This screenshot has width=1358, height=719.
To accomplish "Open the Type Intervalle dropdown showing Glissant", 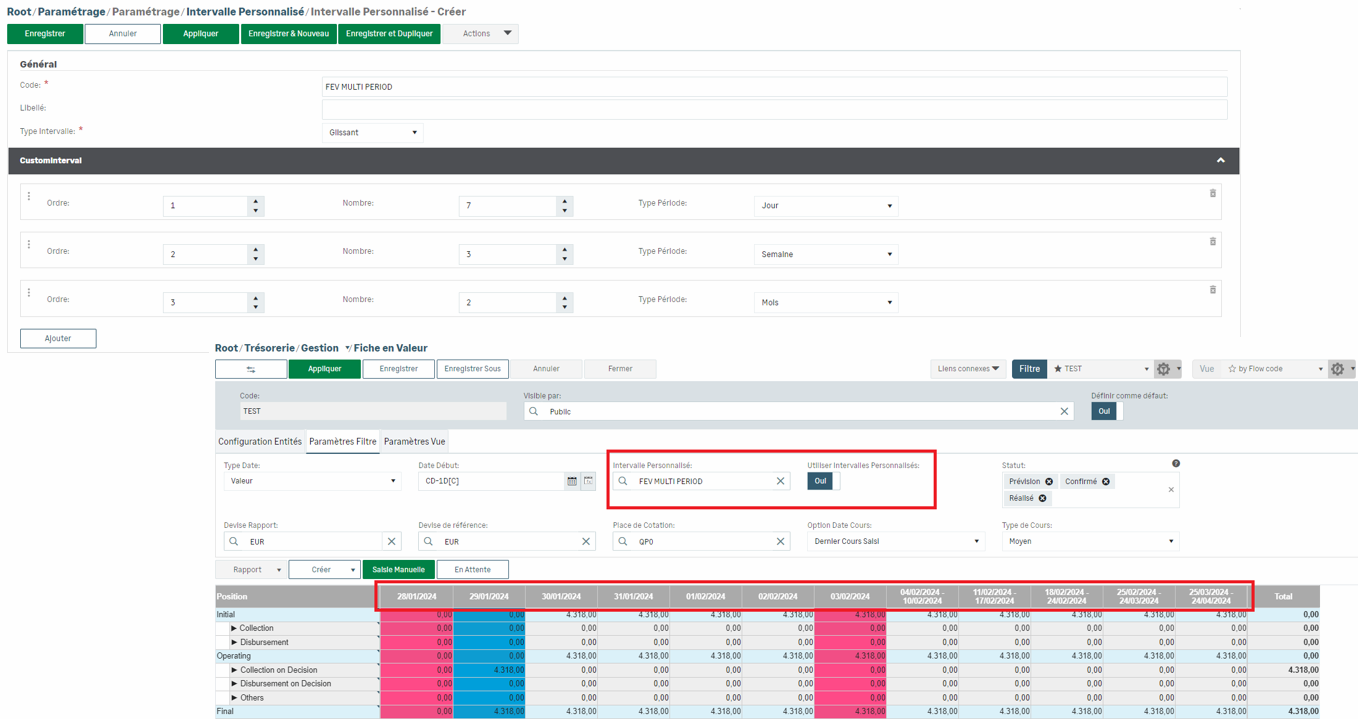I will click(372, 132).
